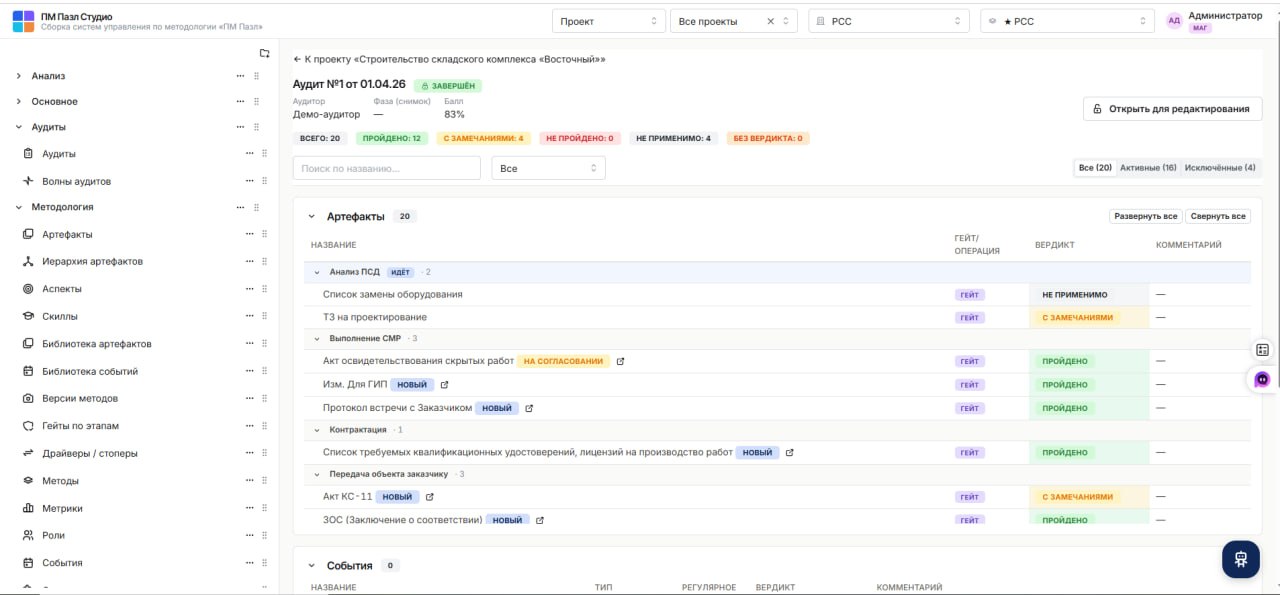
Task: Open the dark robot assistant button
Action: [1241, 559]
